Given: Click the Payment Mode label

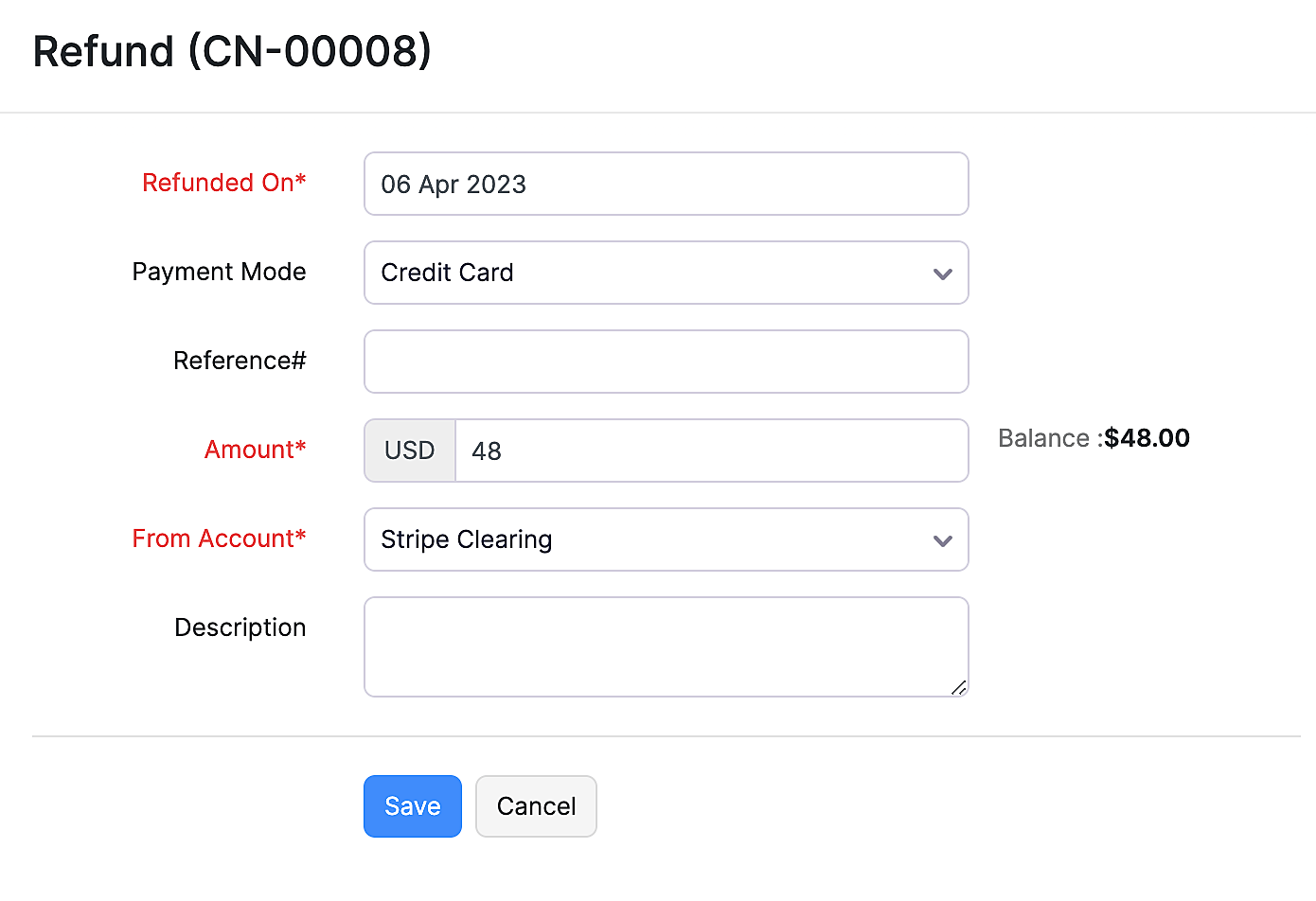Looking at the screenshot, I should (219, 273).
